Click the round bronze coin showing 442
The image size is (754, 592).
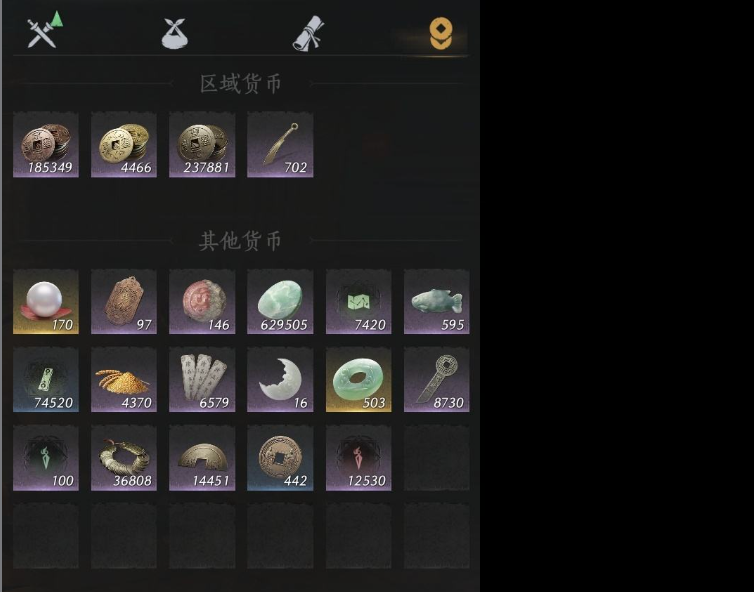coord(280,458)
